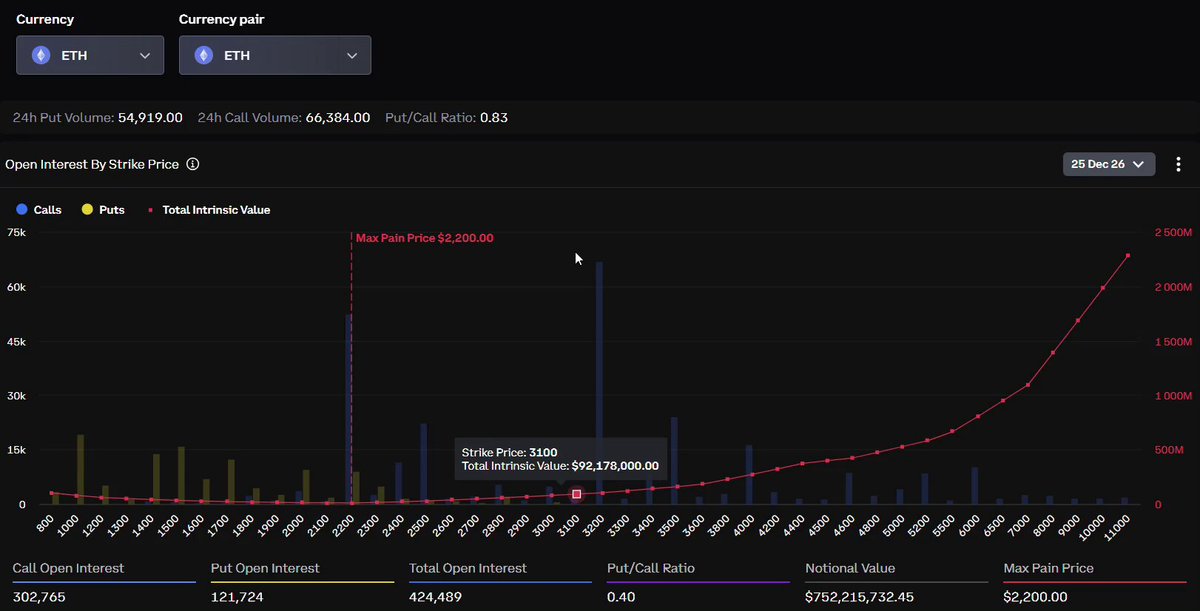Viewport: 1200px width, 611px height.
Task: Click the intrinsic value point at strike 11000
Action: tap(1128, 256)
